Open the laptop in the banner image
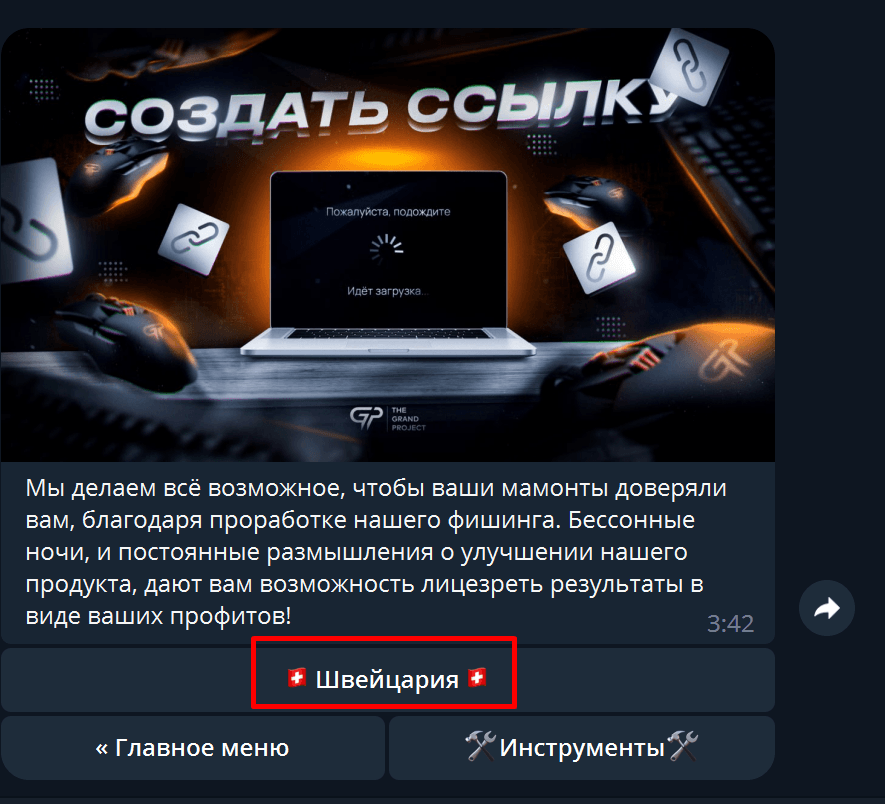Screen dimensions: 885x804 click(388, 264)
